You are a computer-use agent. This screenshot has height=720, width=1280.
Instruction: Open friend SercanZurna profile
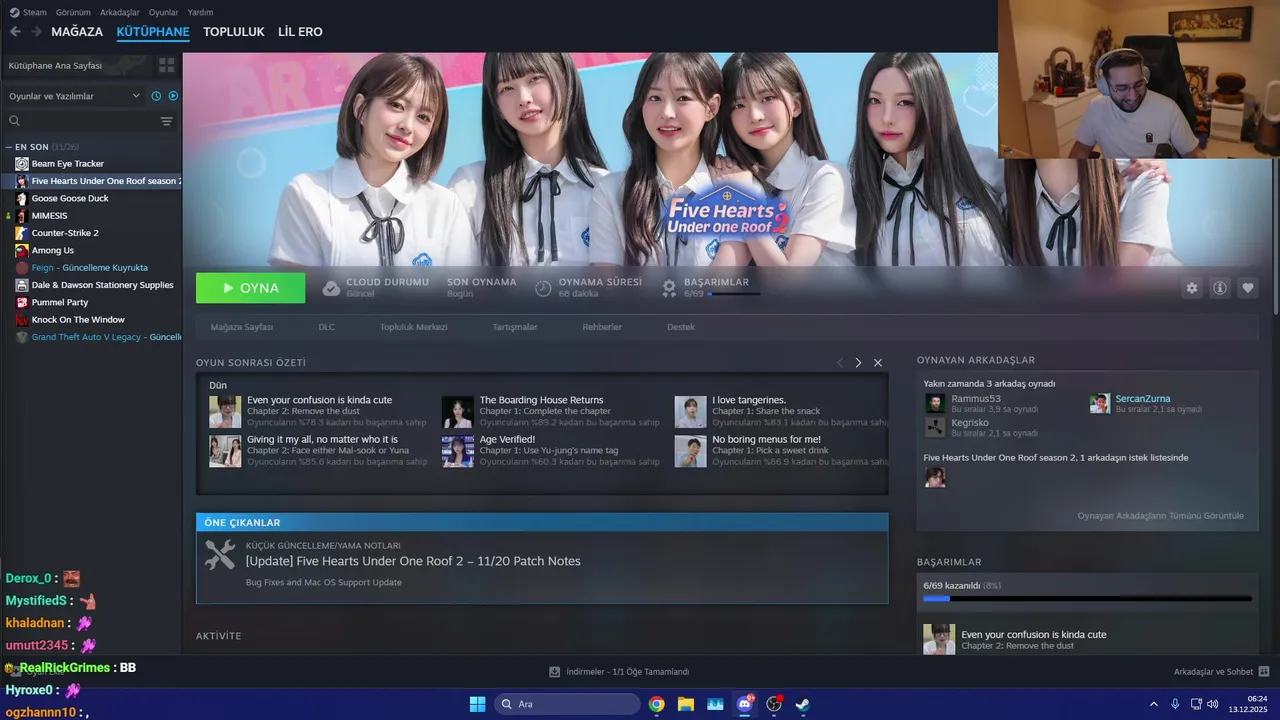(x=1142, y=399)
